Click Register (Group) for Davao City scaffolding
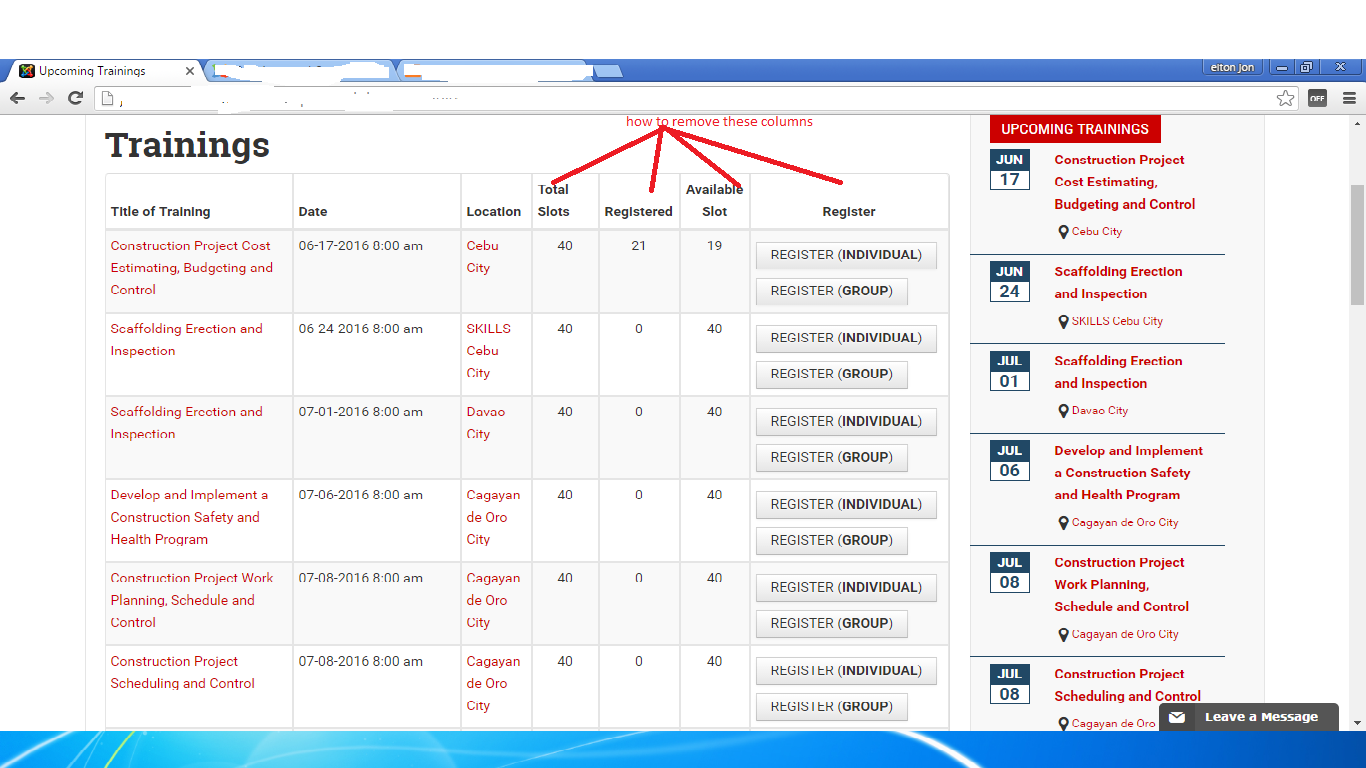Image resolution: width=1366 pixels, height=768 pixels. point(831,457)
